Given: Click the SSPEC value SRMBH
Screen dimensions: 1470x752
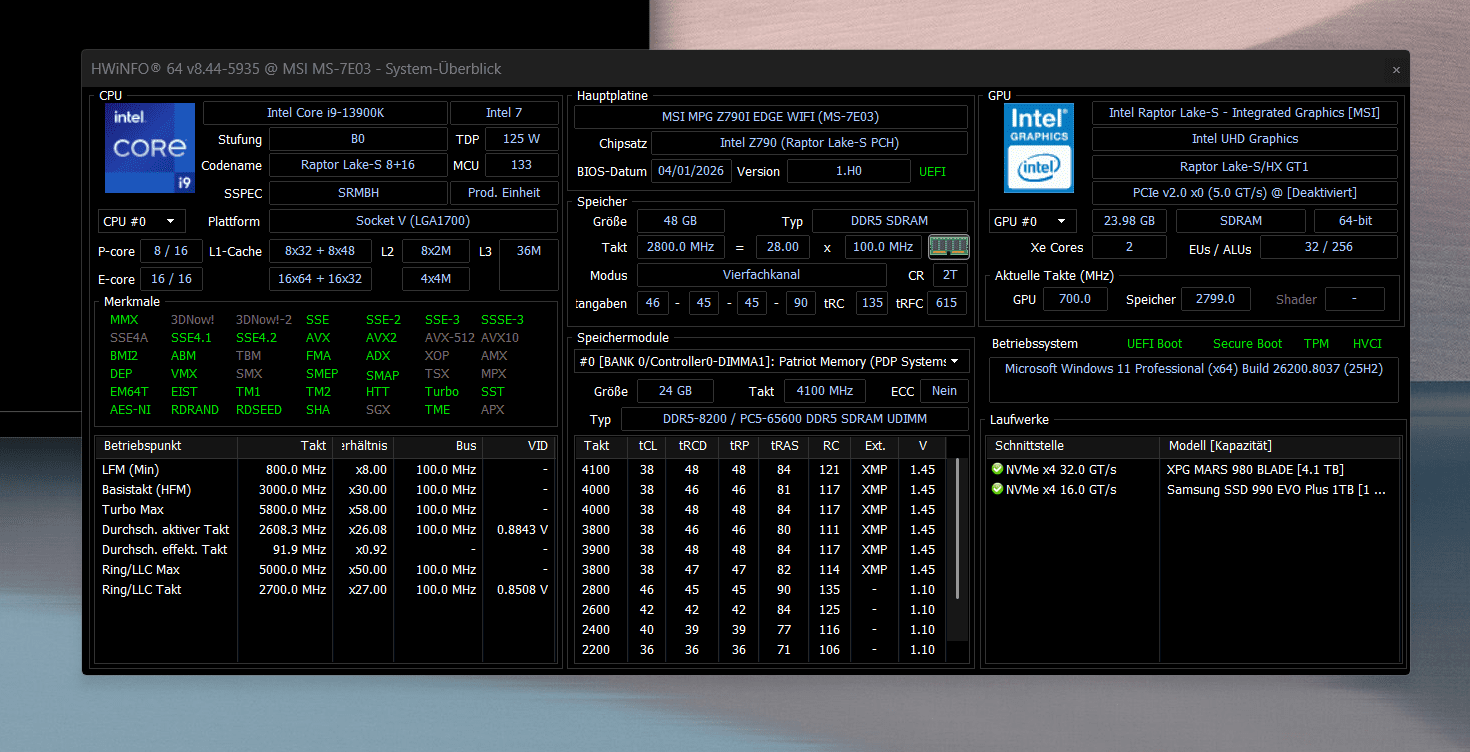Looking at the screenshot, I should pyautogui.click(x=358, y=192).
